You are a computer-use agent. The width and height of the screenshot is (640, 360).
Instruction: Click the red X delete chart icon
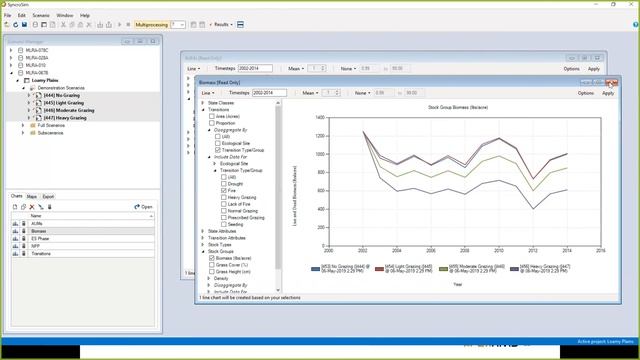(x=32, y=207)
